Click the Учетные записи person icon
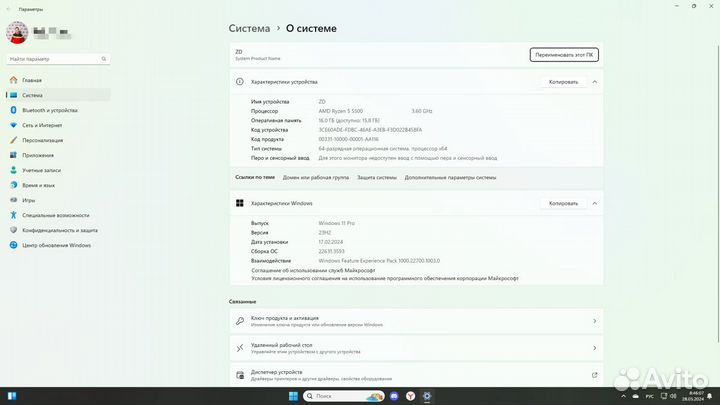Image resolution: width=720 pixels, height=405 pixels. tap(13, 170)
